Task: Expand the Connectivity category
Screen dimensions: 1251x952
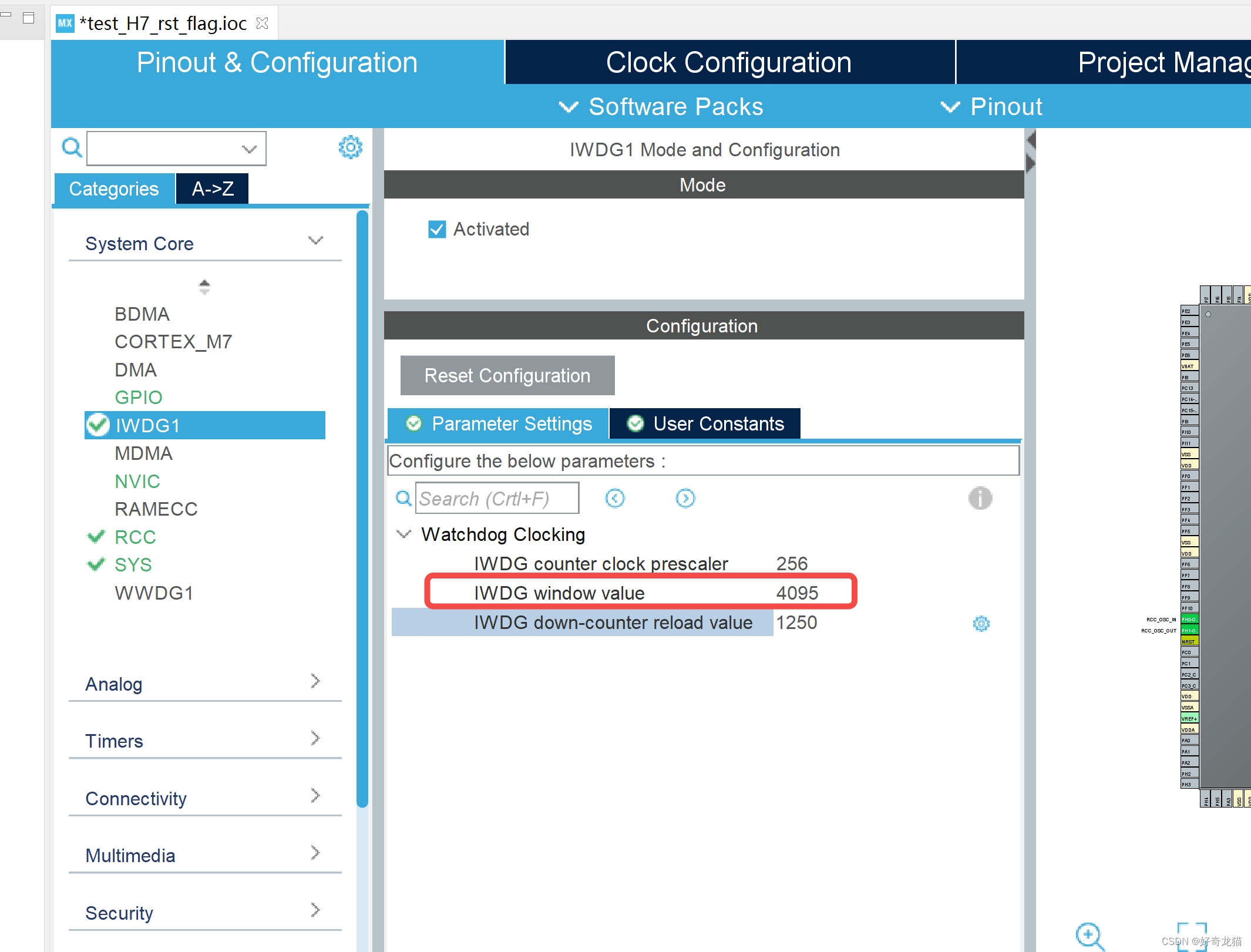Action: [315, 796]
